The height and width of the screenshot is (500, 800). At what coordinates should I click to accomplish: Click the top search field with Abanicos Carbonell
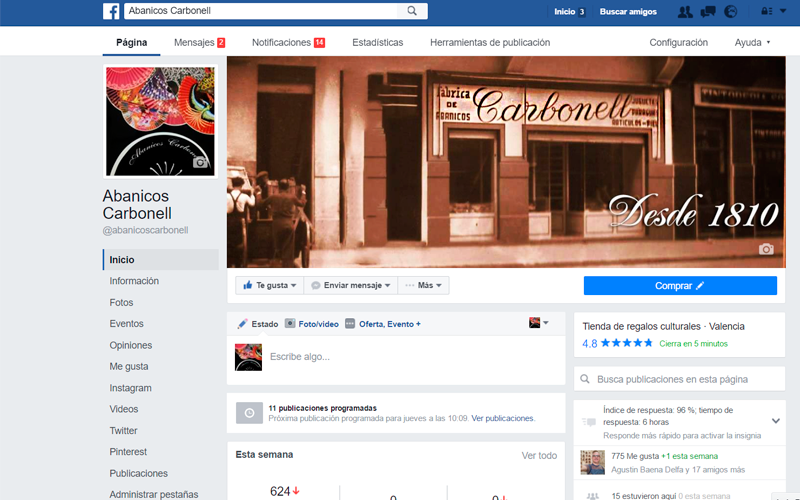click(261, 11)
